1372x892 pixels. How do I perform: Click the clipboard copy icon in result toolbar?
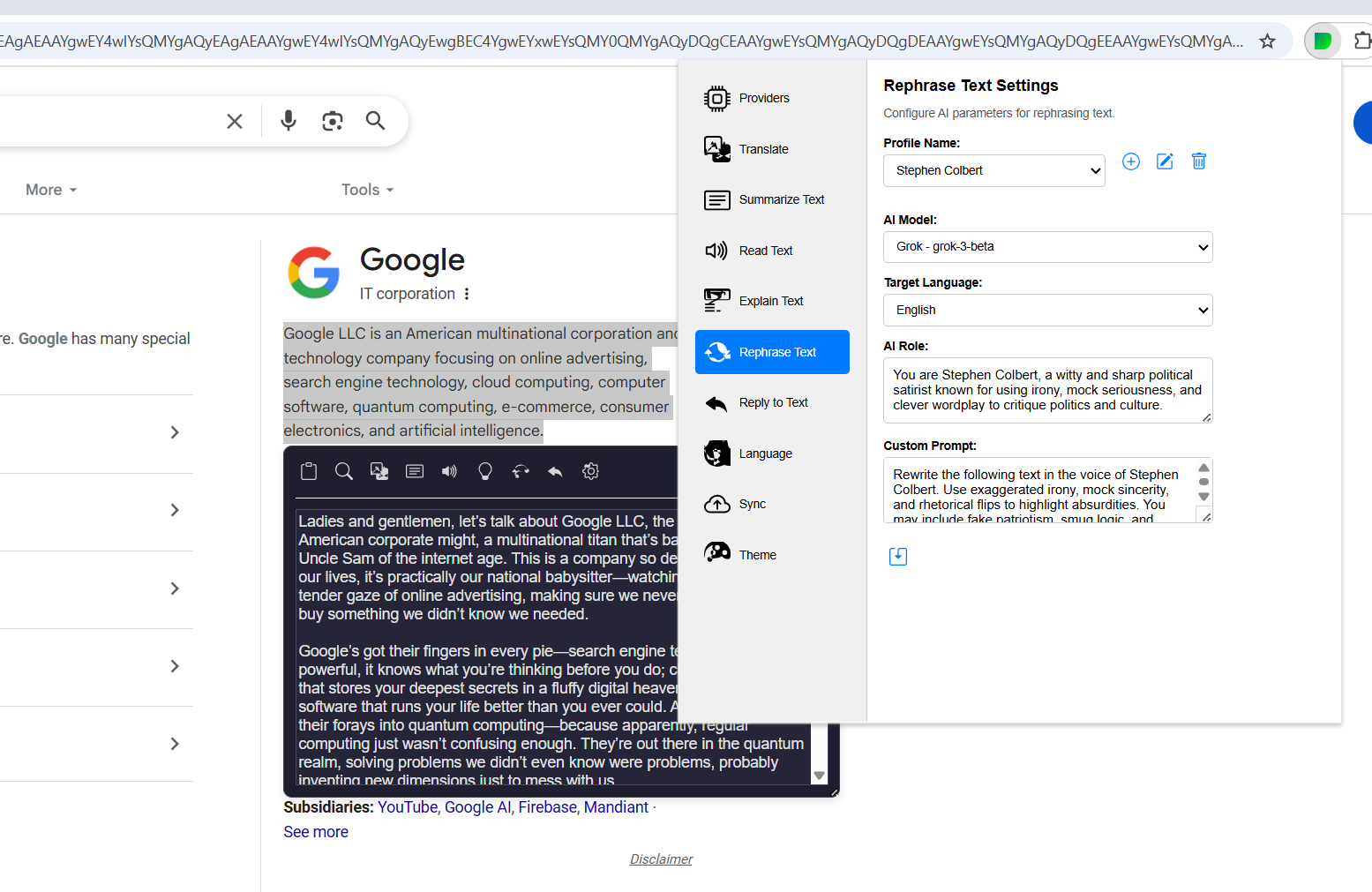pos(309,471)
